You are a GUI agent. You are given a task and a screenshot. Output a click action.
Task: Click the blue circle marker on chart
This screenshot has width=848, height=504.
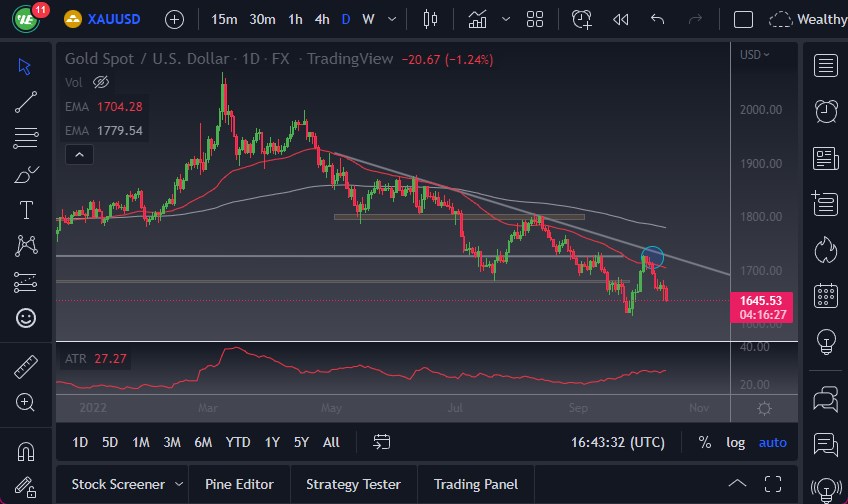[x=652, y=257]
